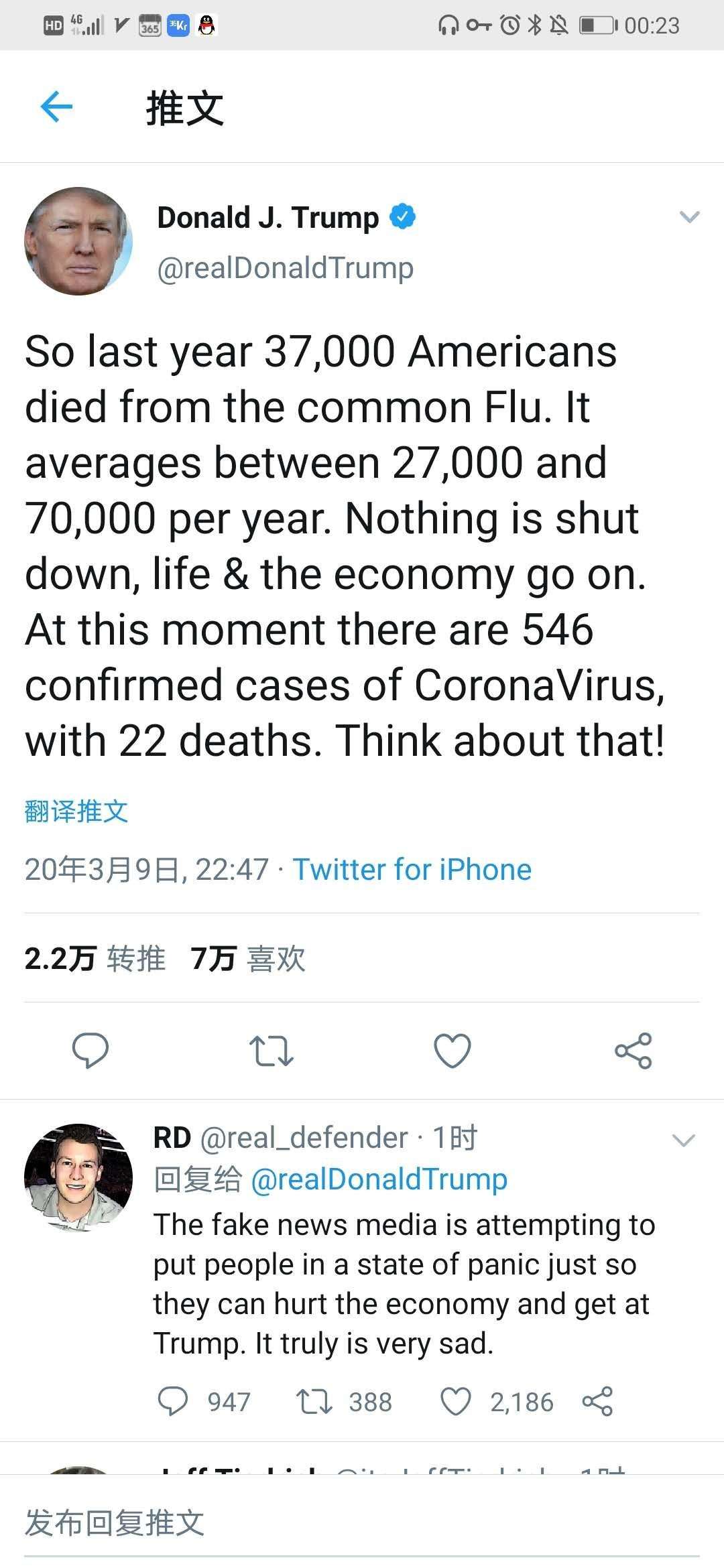View the 7万 喜欢 likes list
This screenshot has width=724, height=1568.
tap(248, 958)
